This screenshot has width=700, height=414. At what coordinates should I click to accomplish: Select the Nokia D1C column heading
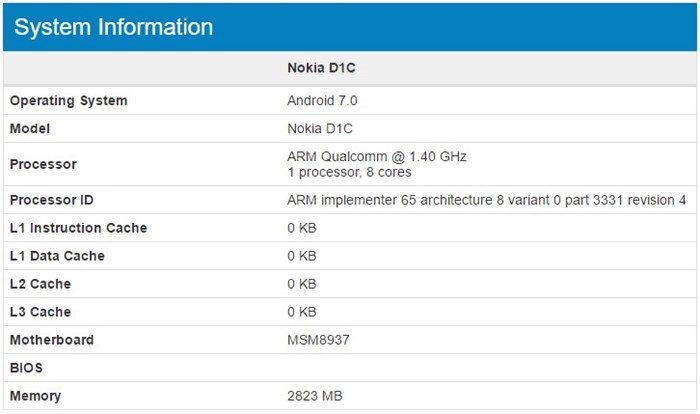point(321,68)
